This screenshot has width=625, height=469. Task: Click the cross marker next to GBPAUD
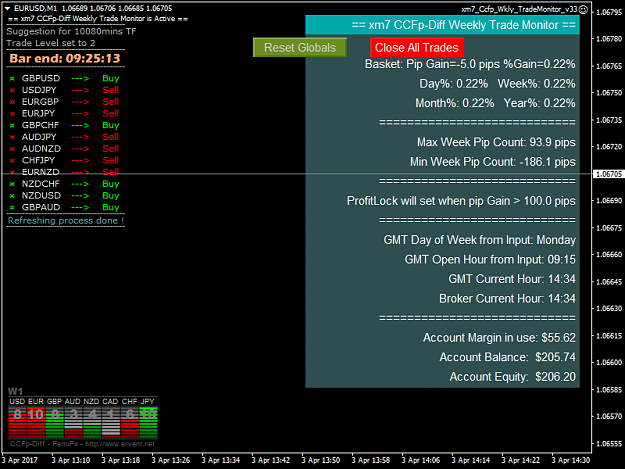pyautogui.click(x=12, y=208)
